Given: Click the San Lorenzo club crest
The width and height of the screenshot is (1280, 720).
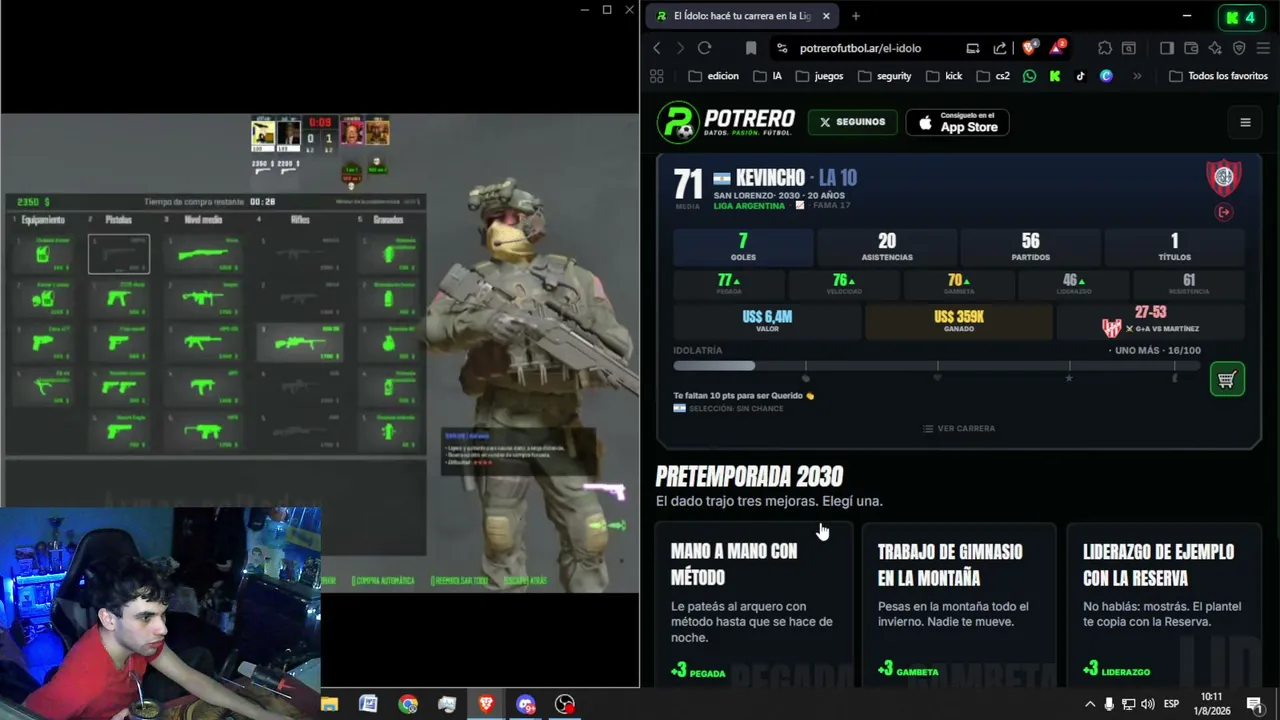Looking at the screenshot, I should [x=1224, y=178].
